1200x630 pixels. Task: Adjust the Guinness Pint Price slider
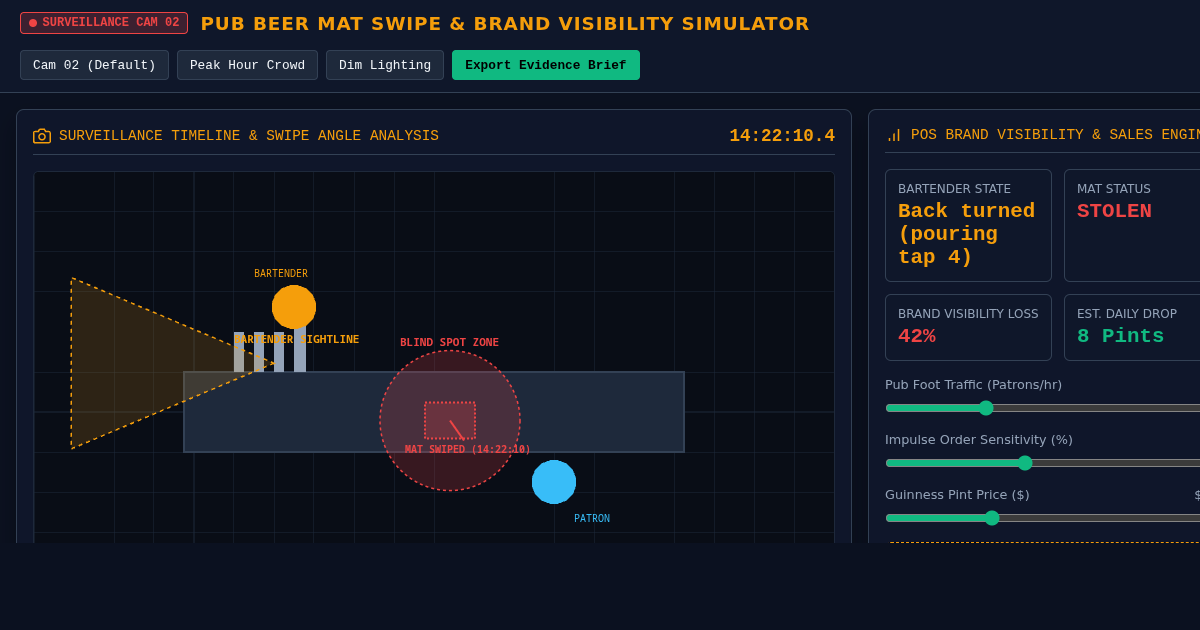tap(1043, 518)
